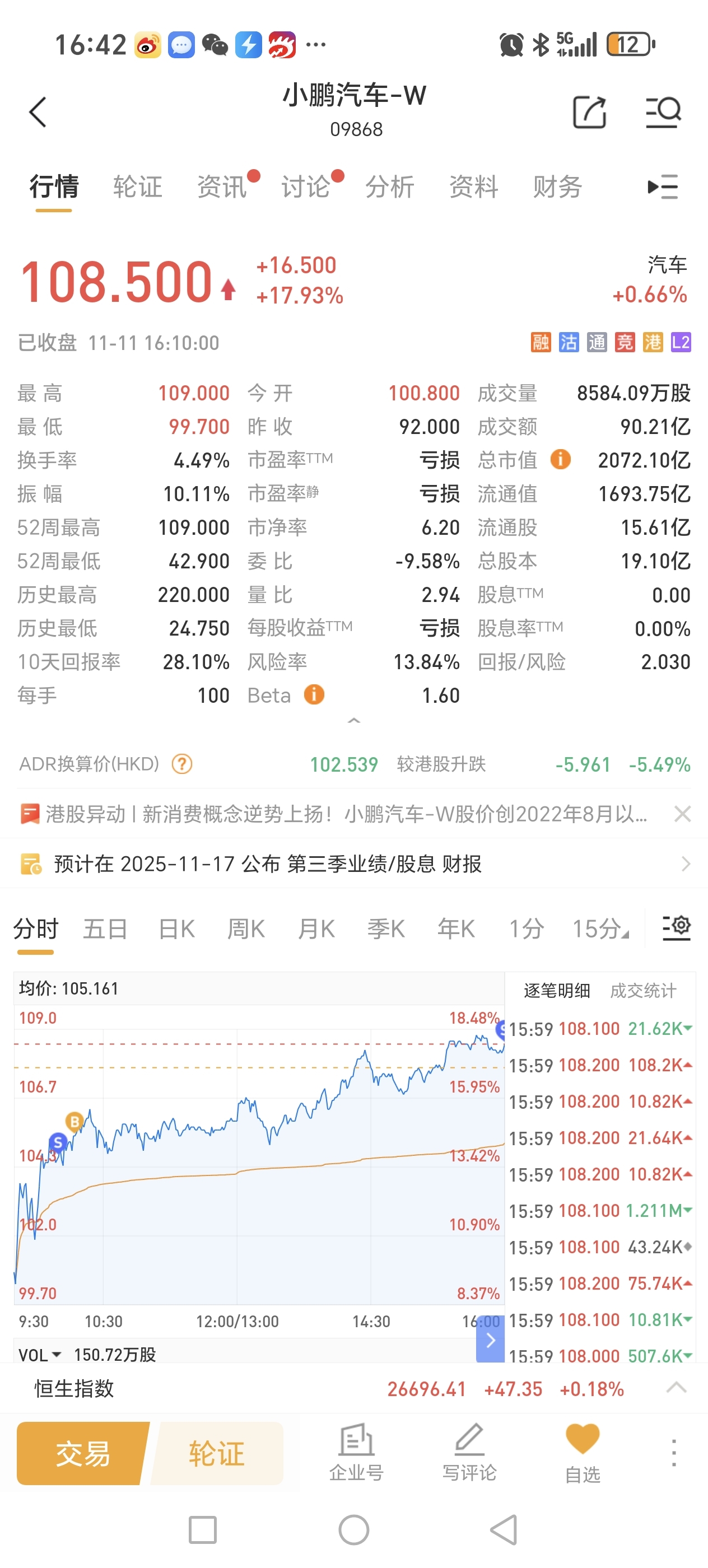Select 行情 tab
The height and width of the screenshot is (1568, 708).
(54, 187)
